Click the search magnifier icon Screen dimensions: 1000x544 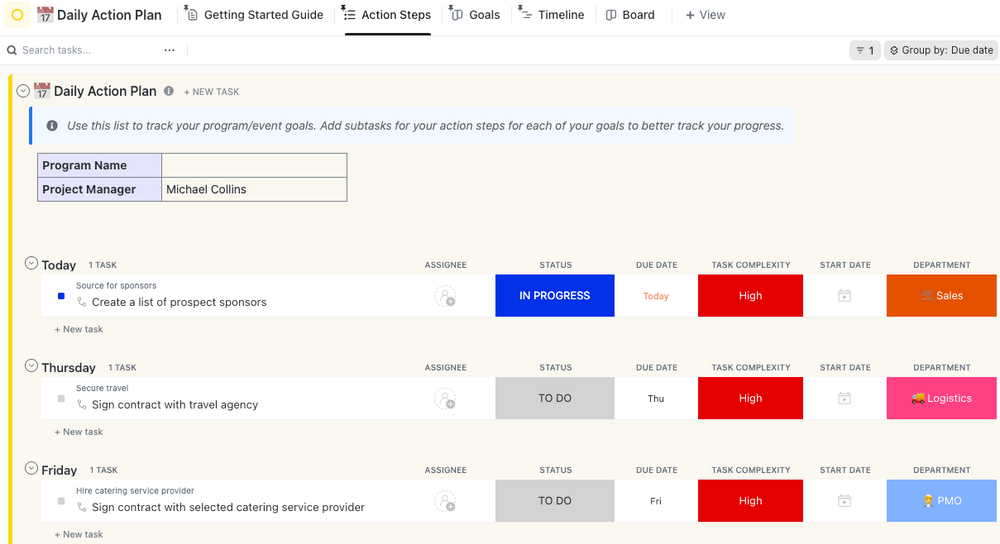(12, 50)
